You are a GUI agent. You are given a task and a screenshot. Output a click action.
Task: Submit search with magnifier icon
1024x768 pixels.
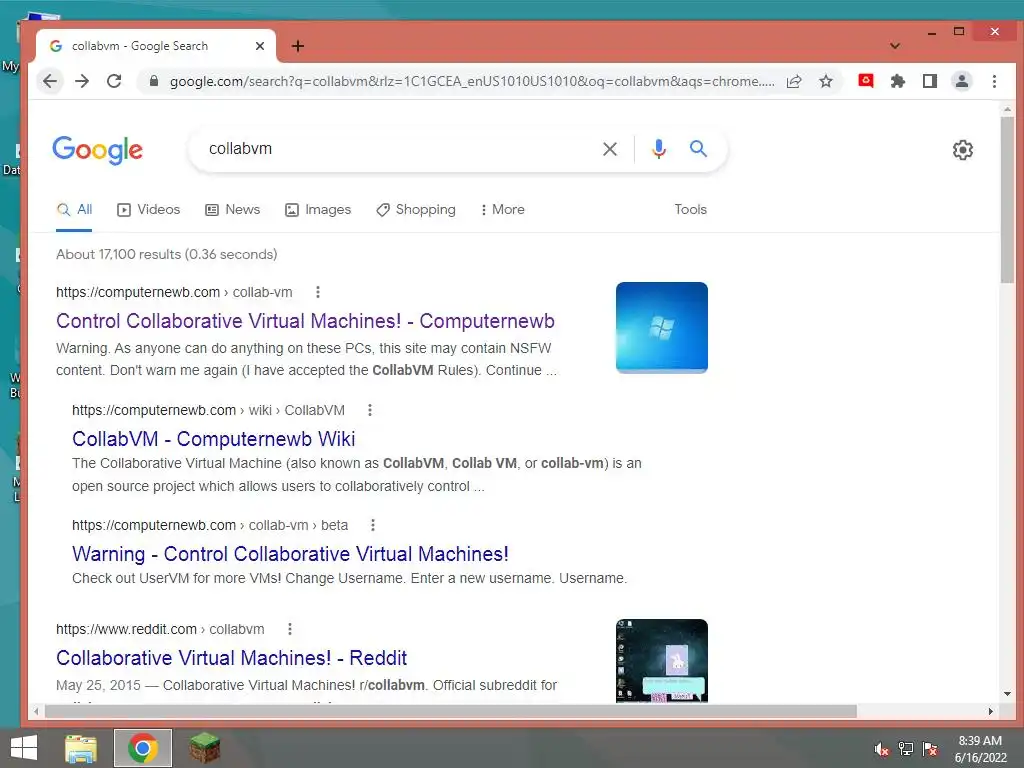point(698,149)
